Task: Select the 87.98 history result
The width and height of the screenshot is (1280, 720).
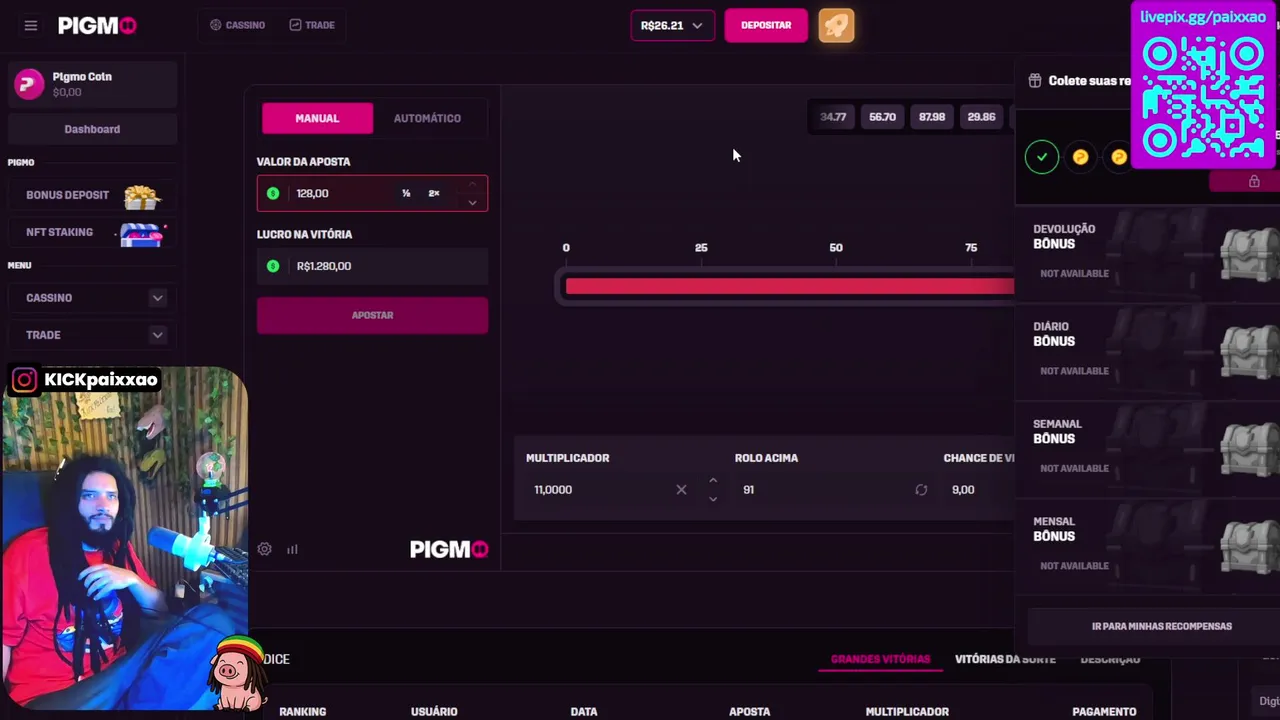Action: point(932,117)
